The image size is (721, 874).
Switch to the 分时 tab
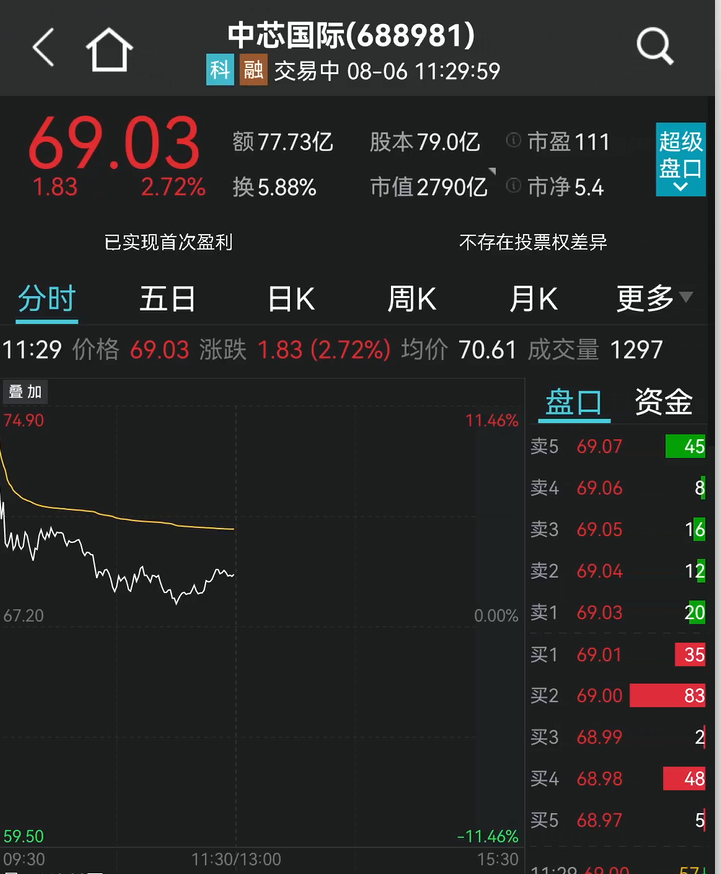coord(46,298)
